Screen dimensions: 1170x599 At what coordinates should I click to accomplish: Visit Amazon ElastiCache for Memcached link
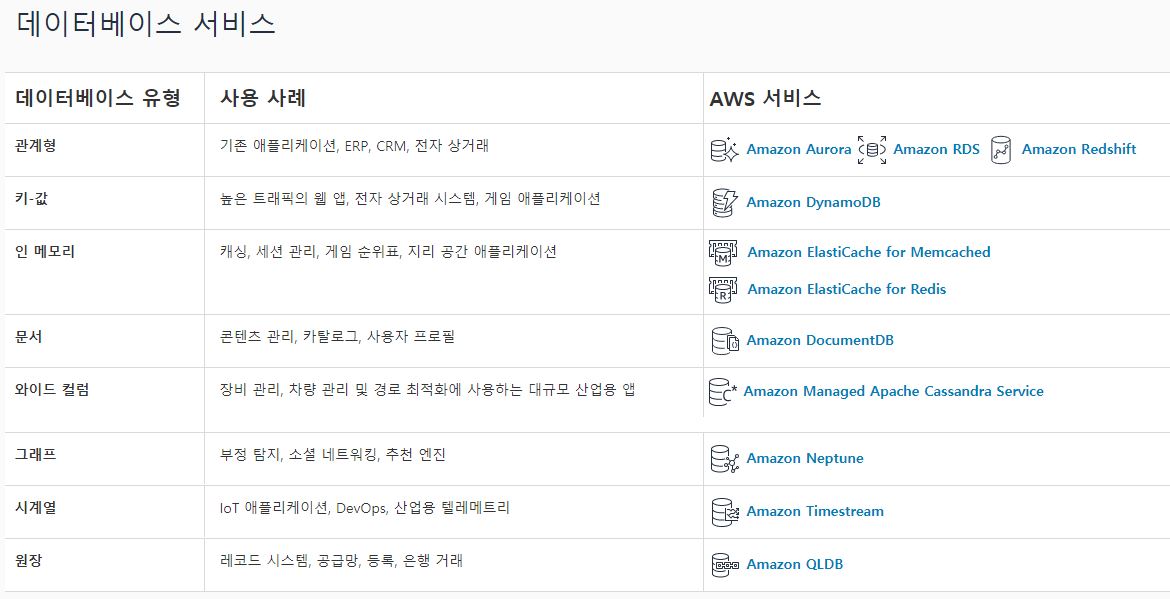click(x=869, y=252)
